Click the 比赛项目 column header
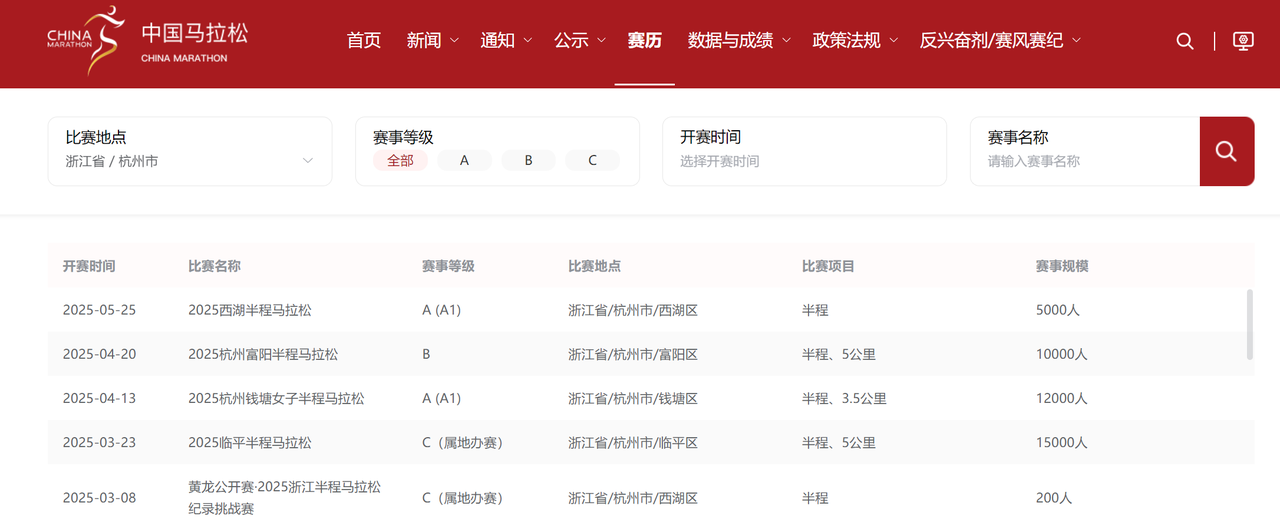 [x=828, y=266]
